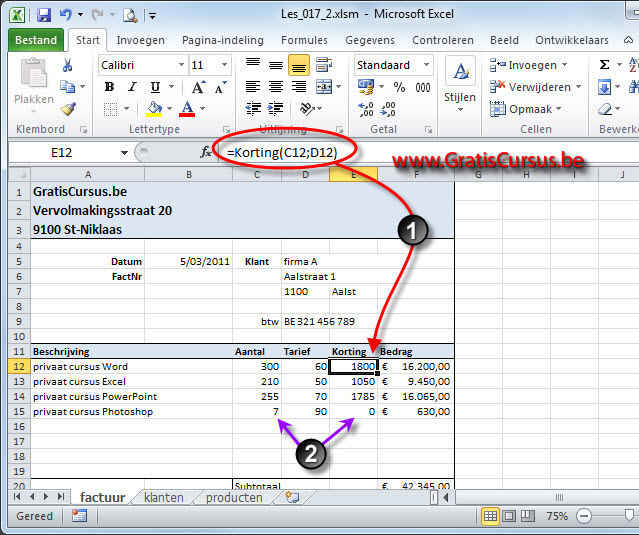The image size is (639, 535).
Task: Click the Format Painter brush icon
Action: (68, 108)
